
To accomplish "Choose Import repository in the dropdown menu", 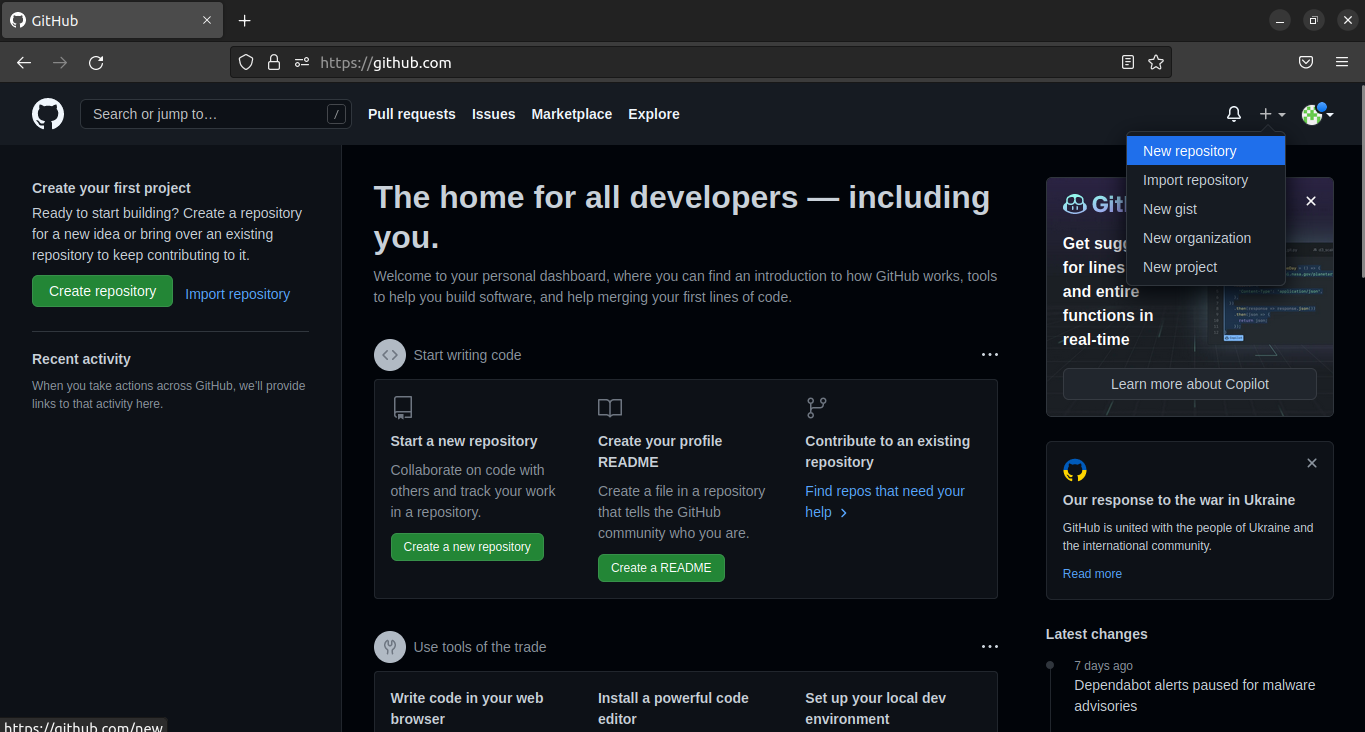I will coord(1206,180).
